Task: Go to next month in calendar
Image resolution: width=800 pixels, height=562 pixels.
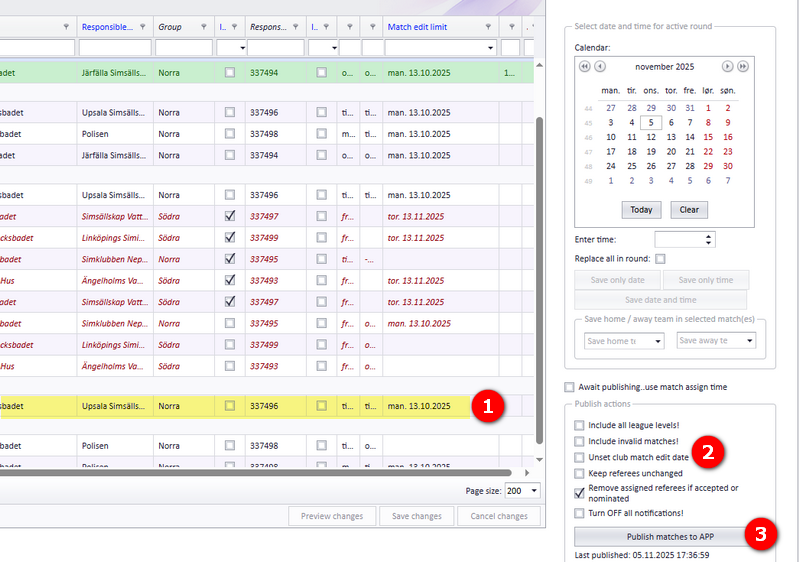Action: point(727,66)
